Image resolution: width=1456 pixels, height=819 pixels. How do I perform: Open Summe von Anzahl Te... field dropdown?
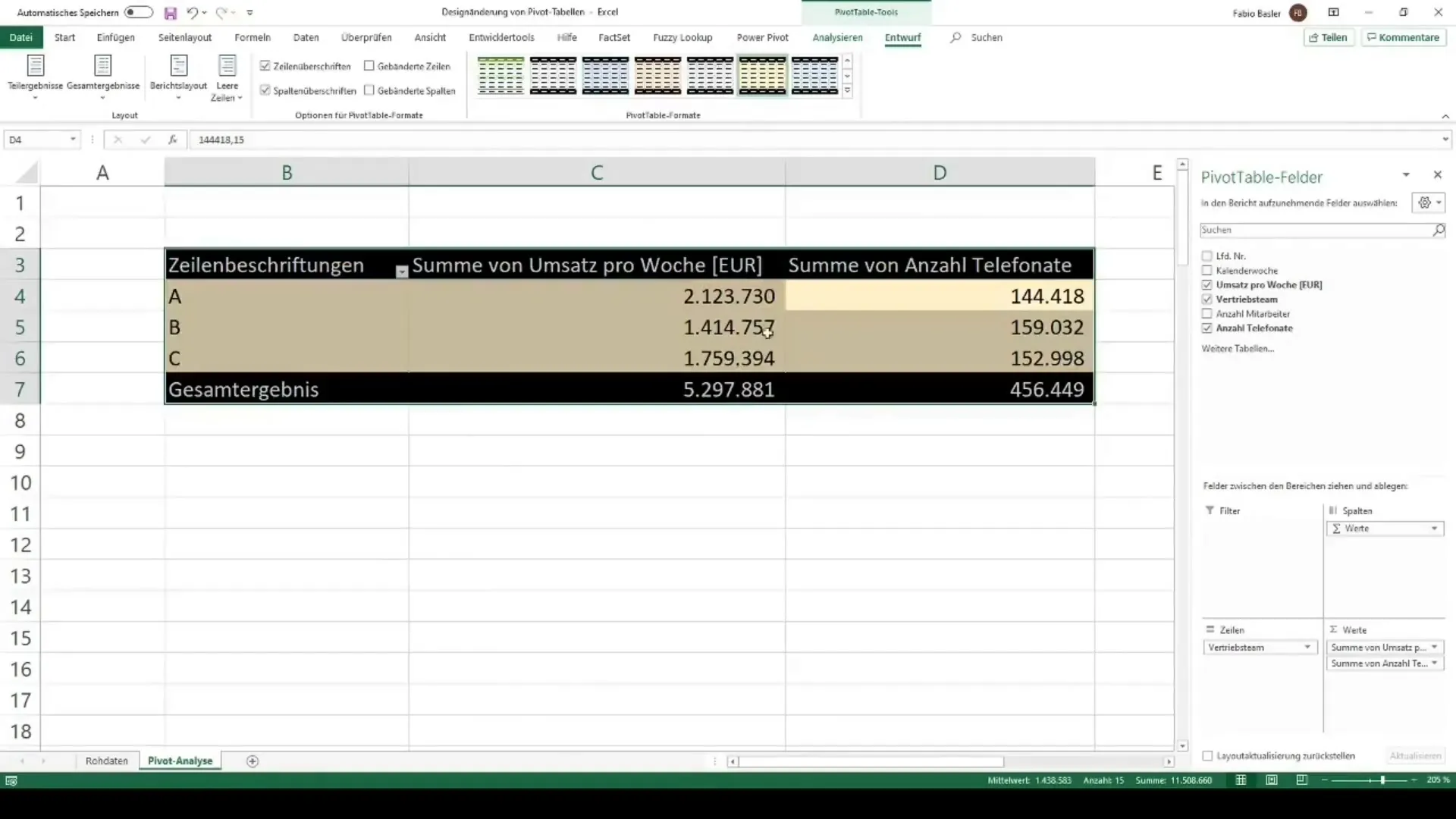[x=1434, y=664]
